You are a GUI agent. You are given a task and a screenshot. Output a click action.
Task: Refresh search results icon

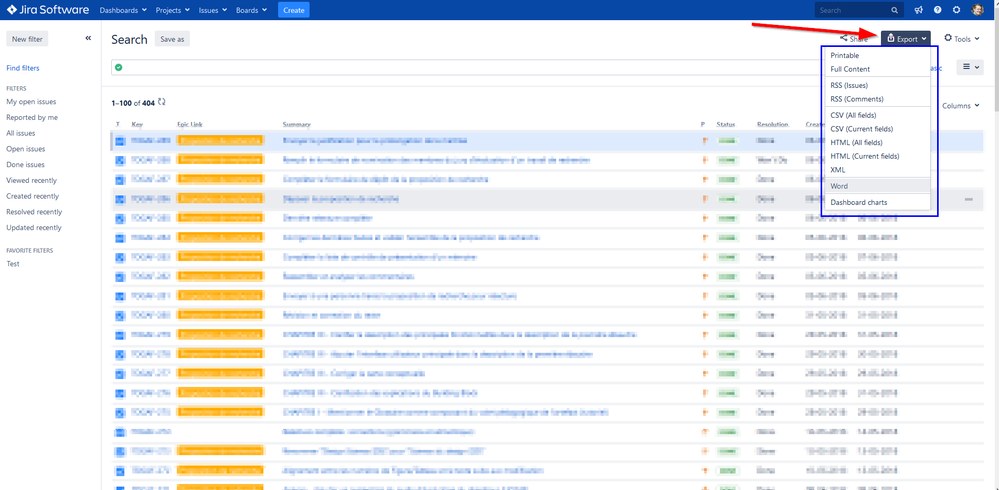click(x=162, y=102)
